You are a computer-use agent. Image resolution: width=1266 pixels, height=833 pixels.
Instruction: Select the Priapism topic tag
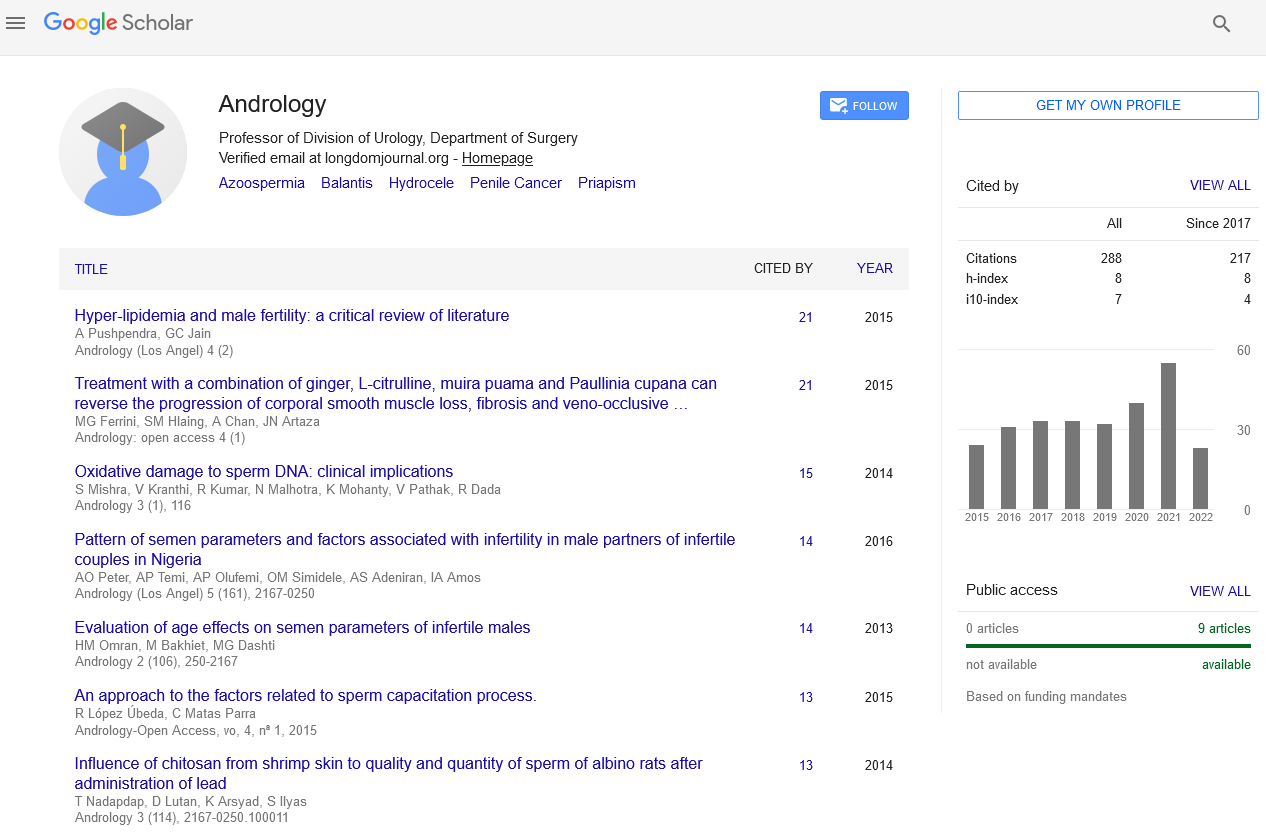[x=607, y=183]
